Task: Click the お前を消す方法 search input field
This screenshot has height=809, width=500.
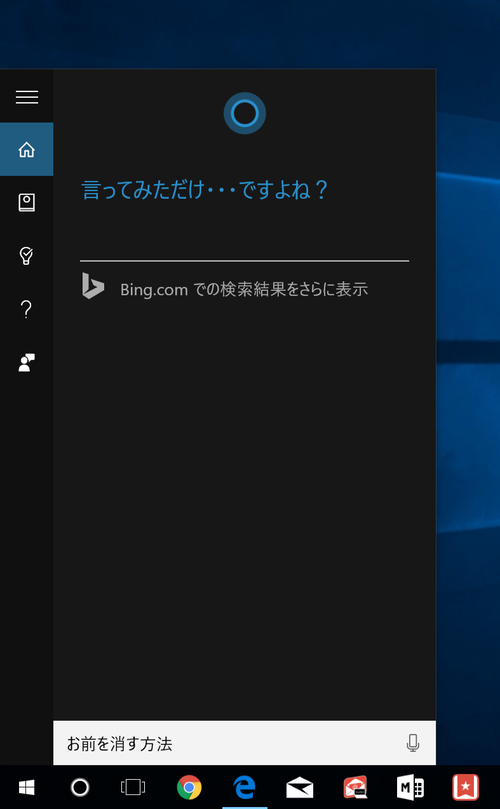Action: [x=245, y=743]
